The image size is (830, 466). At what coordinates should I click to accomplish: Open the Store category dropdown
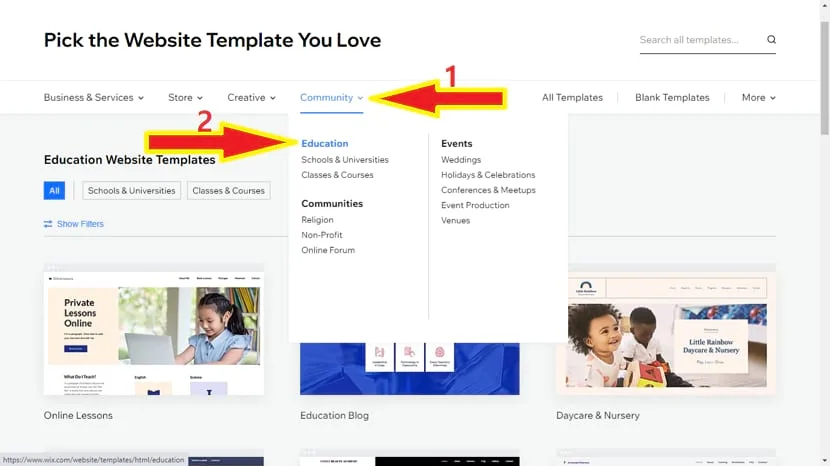(185, 97)
